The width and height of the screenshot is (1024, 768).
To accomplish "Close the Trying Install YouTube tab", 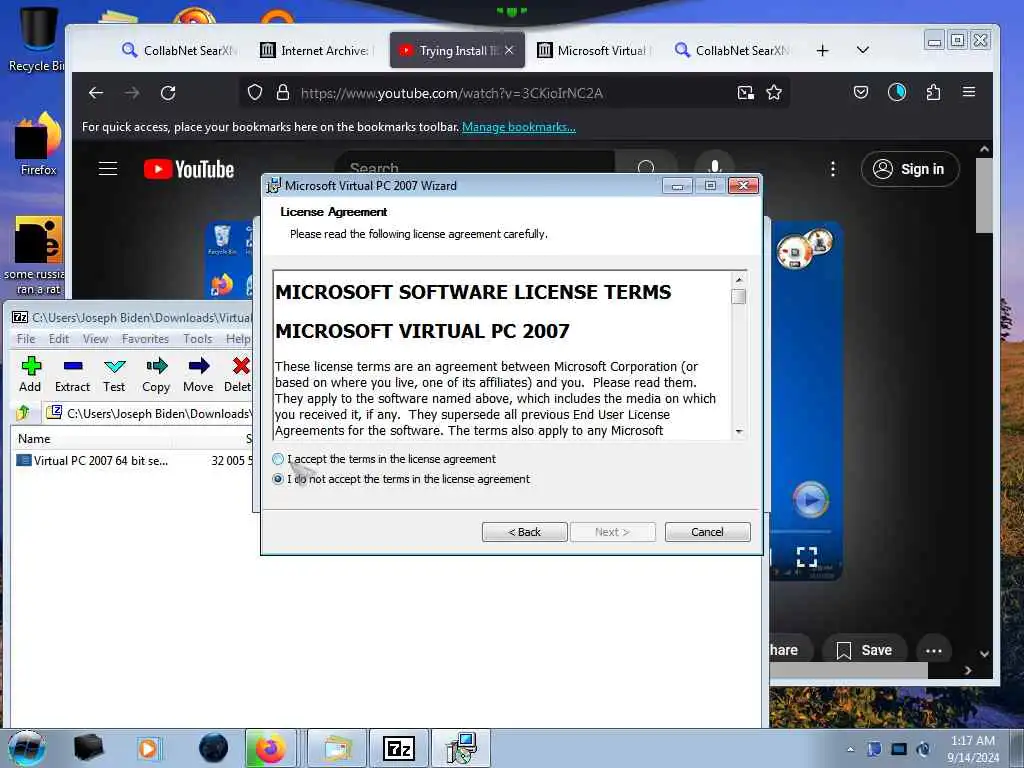I will point(509,50).
